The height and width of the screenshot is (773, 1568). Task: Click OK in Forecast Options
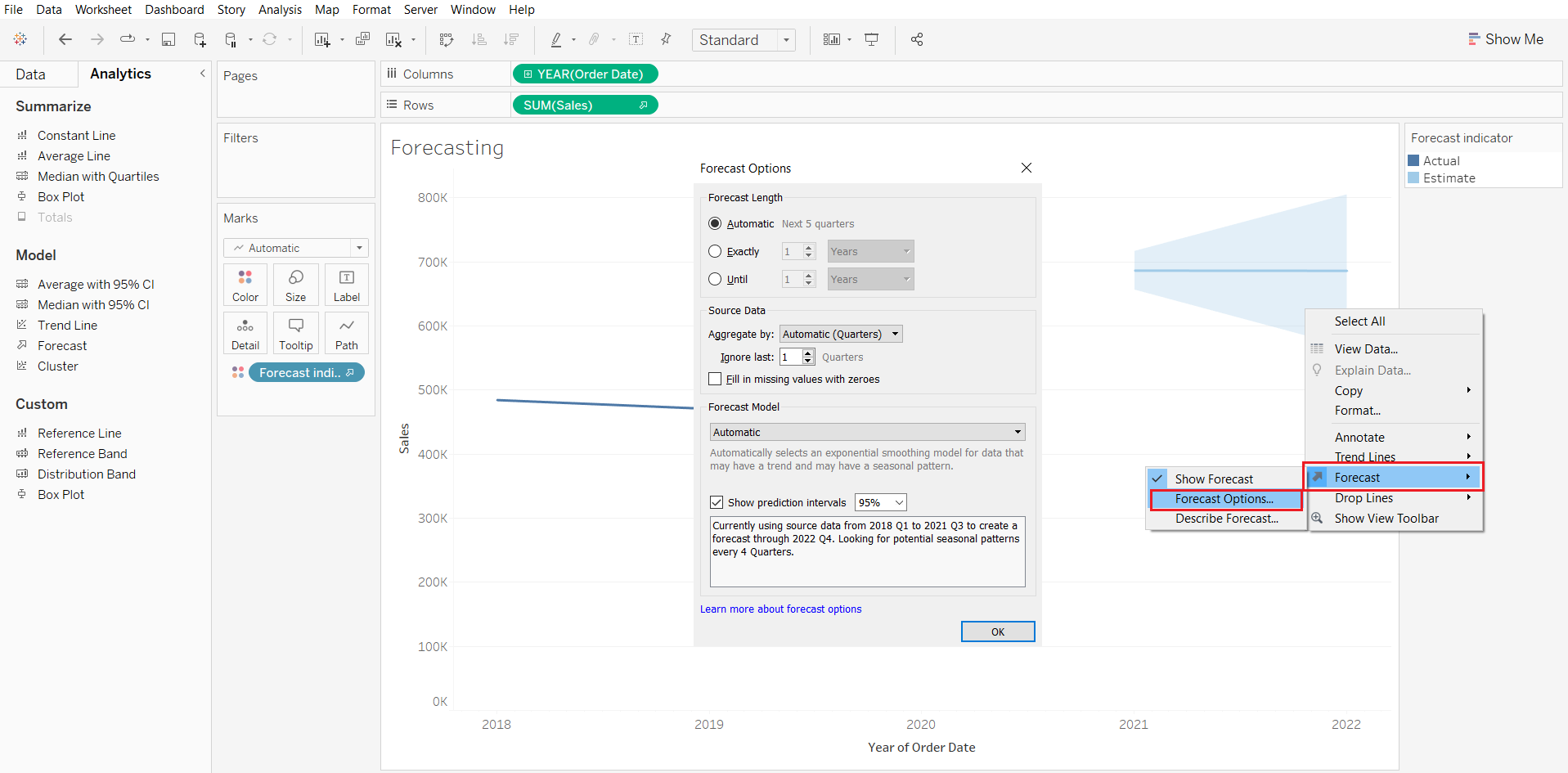point(998,631)
